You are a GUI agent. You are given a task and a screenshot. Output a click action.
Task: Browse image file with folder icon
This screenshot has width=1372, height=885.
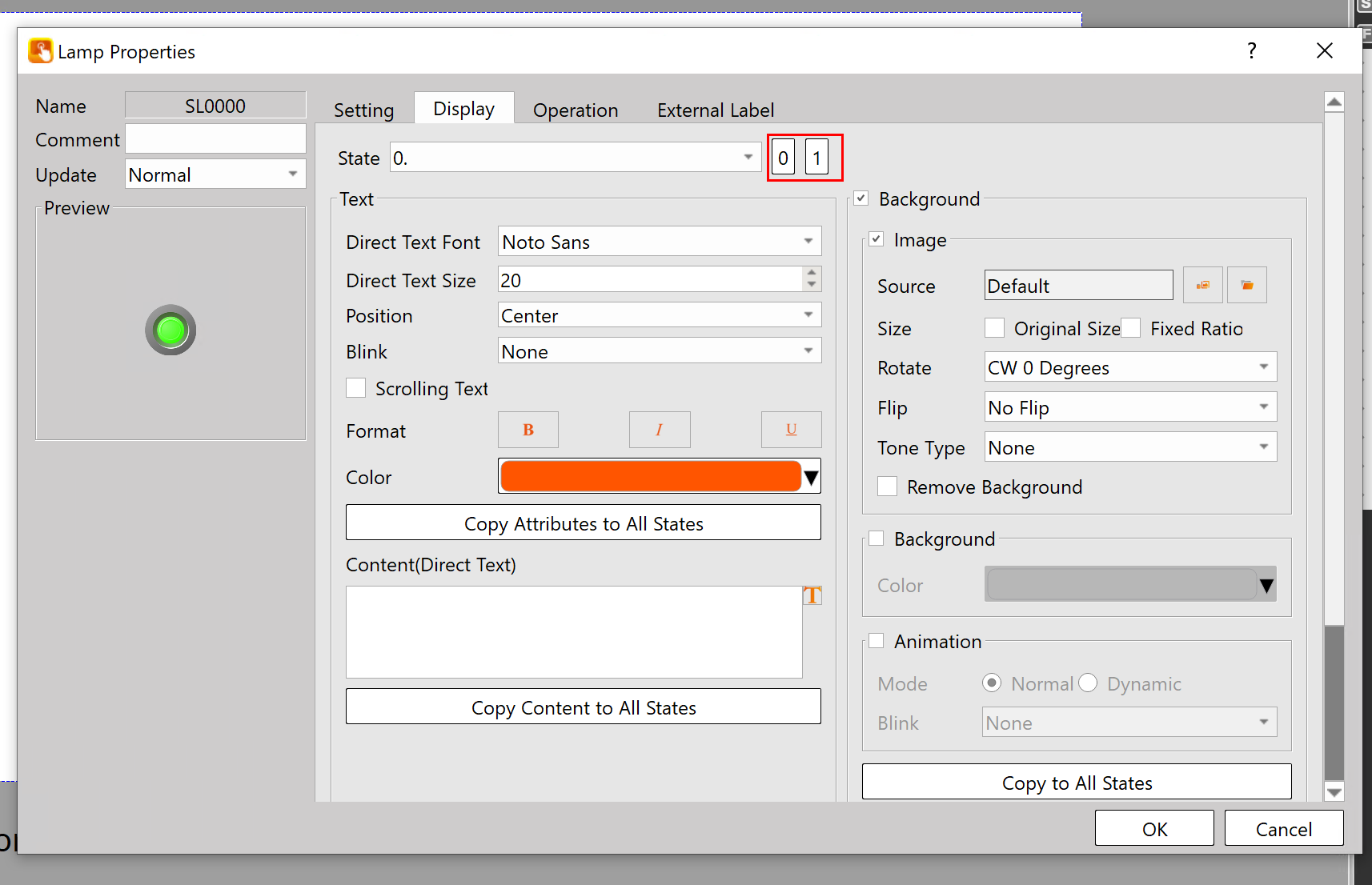(1246, 286)
